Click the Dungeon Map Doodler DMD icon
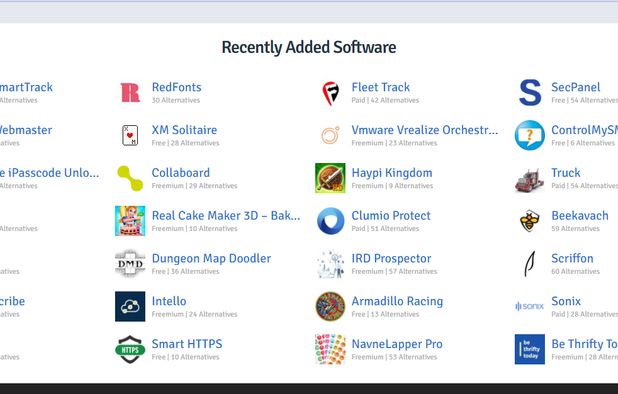618x394 pixels. [130, 264]
